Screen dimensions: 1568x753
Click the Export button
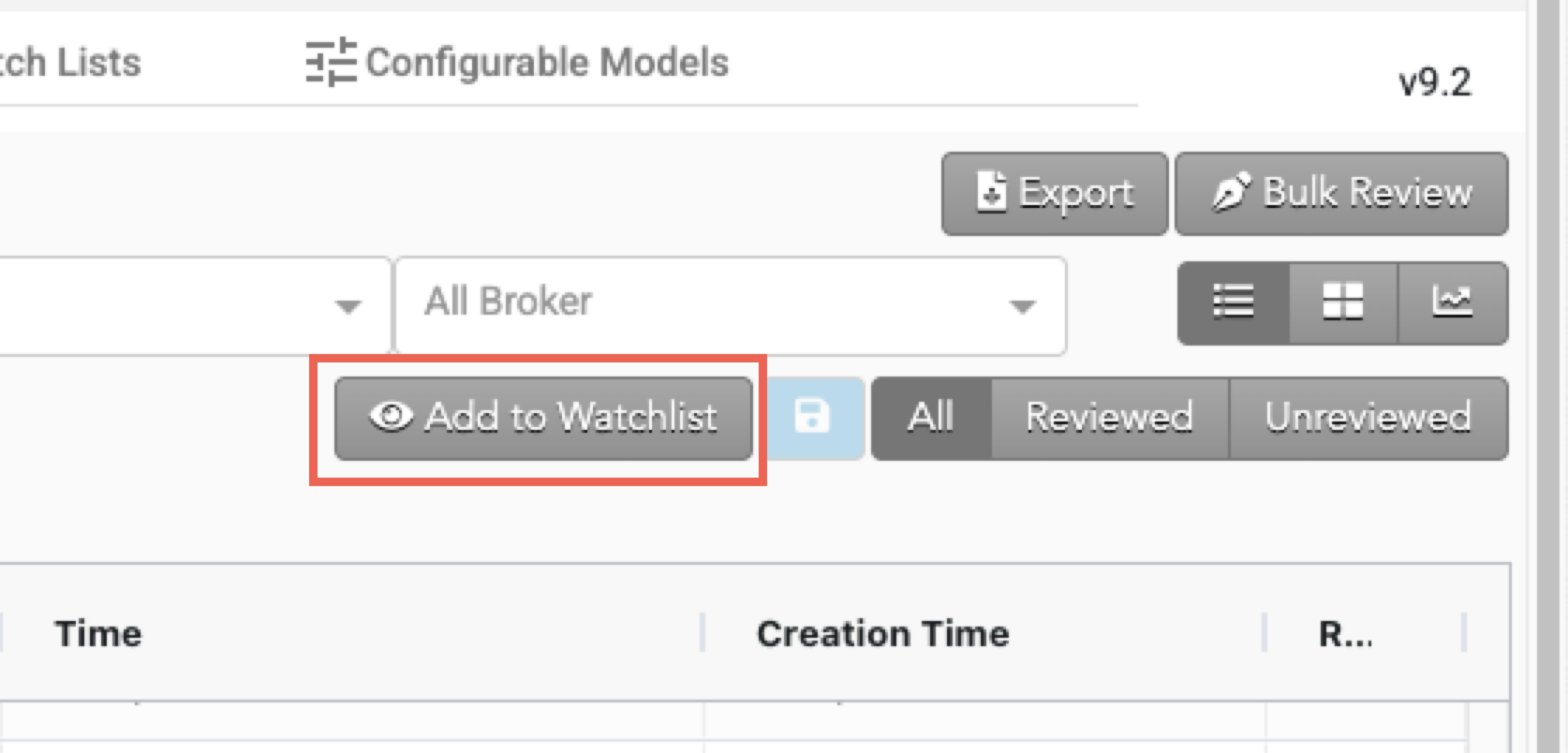tap(1054, 193)
